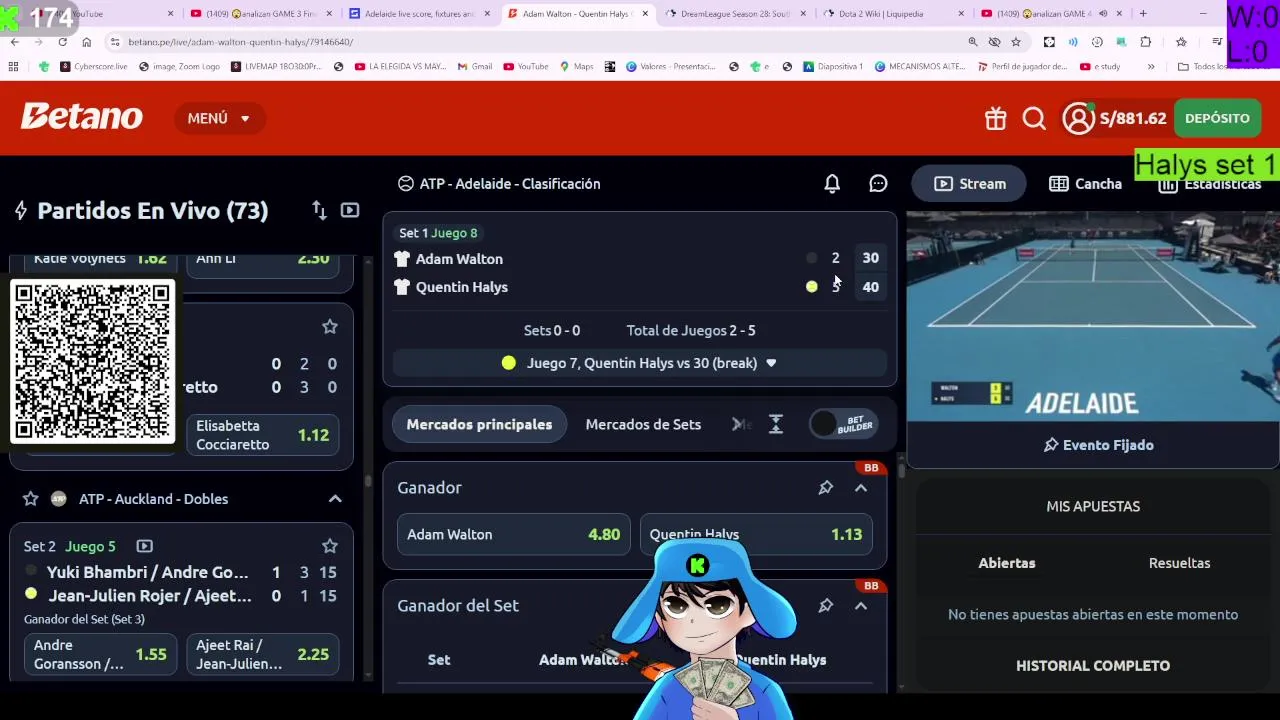Viewport: 1280px width, 720px height.
Task: Click the Adelaide tennis stream video
Action: pyautogui.click(x=1093, y=316)
